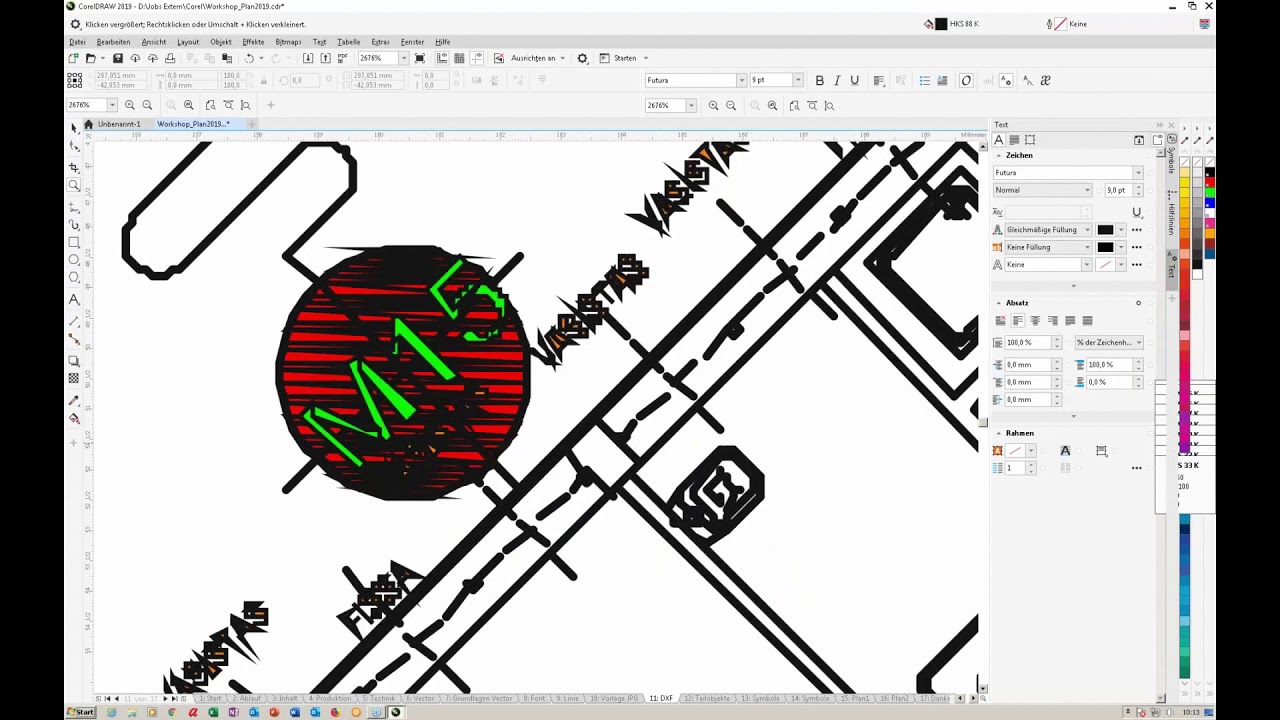Click the Undo arrow icon
Screen dimensions: 1280x720
249,58
